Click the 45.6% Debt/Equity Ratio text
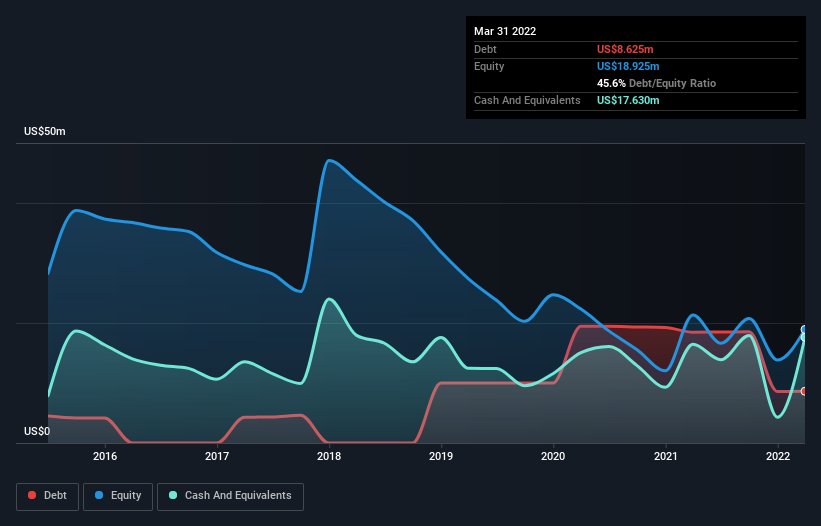Viewport: 821px width, 526px height. (x=656, y=83)
